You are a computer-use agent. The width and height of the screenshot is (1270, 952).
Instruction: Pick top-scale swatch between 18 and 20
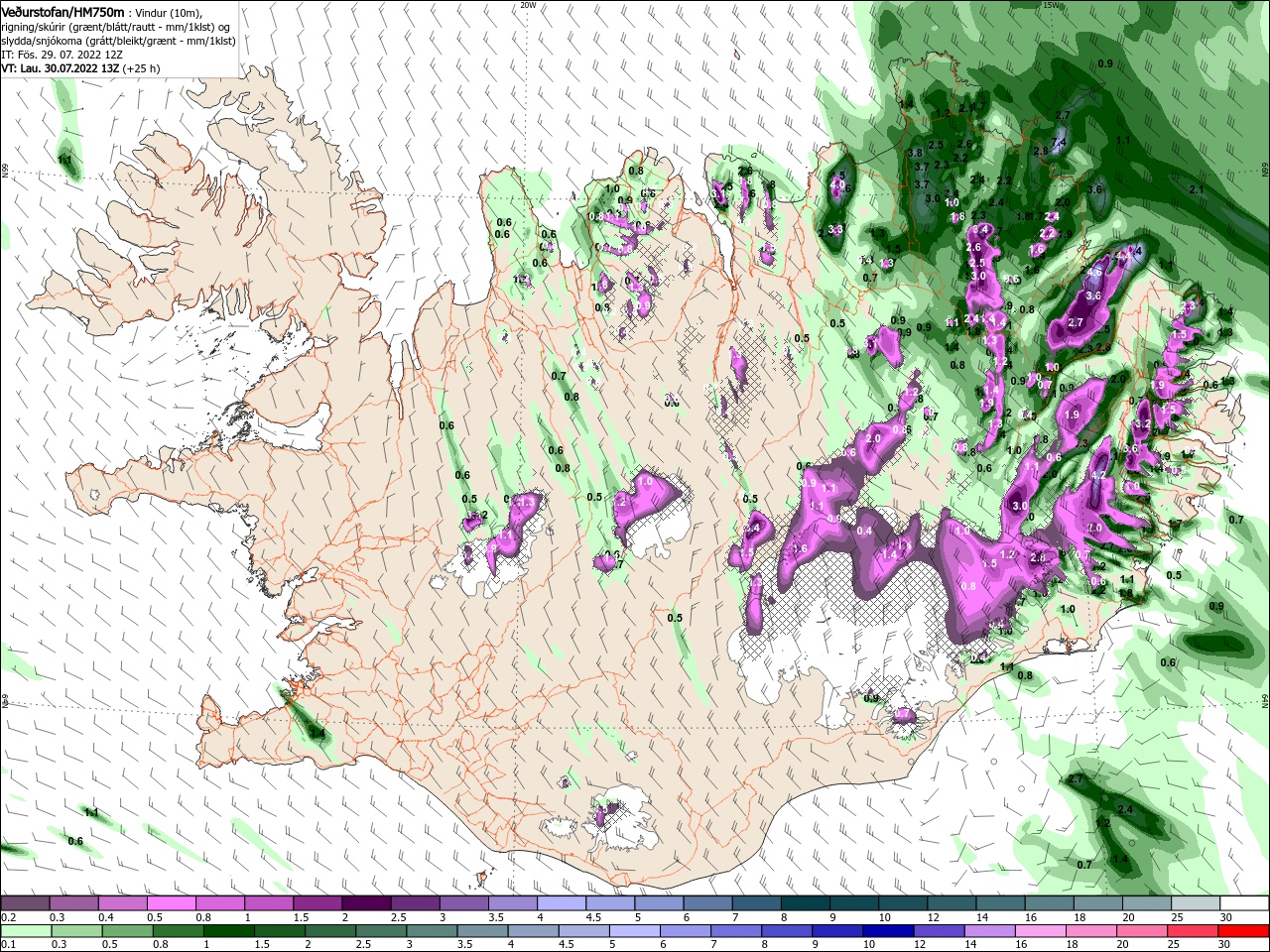pos(1098,903)
